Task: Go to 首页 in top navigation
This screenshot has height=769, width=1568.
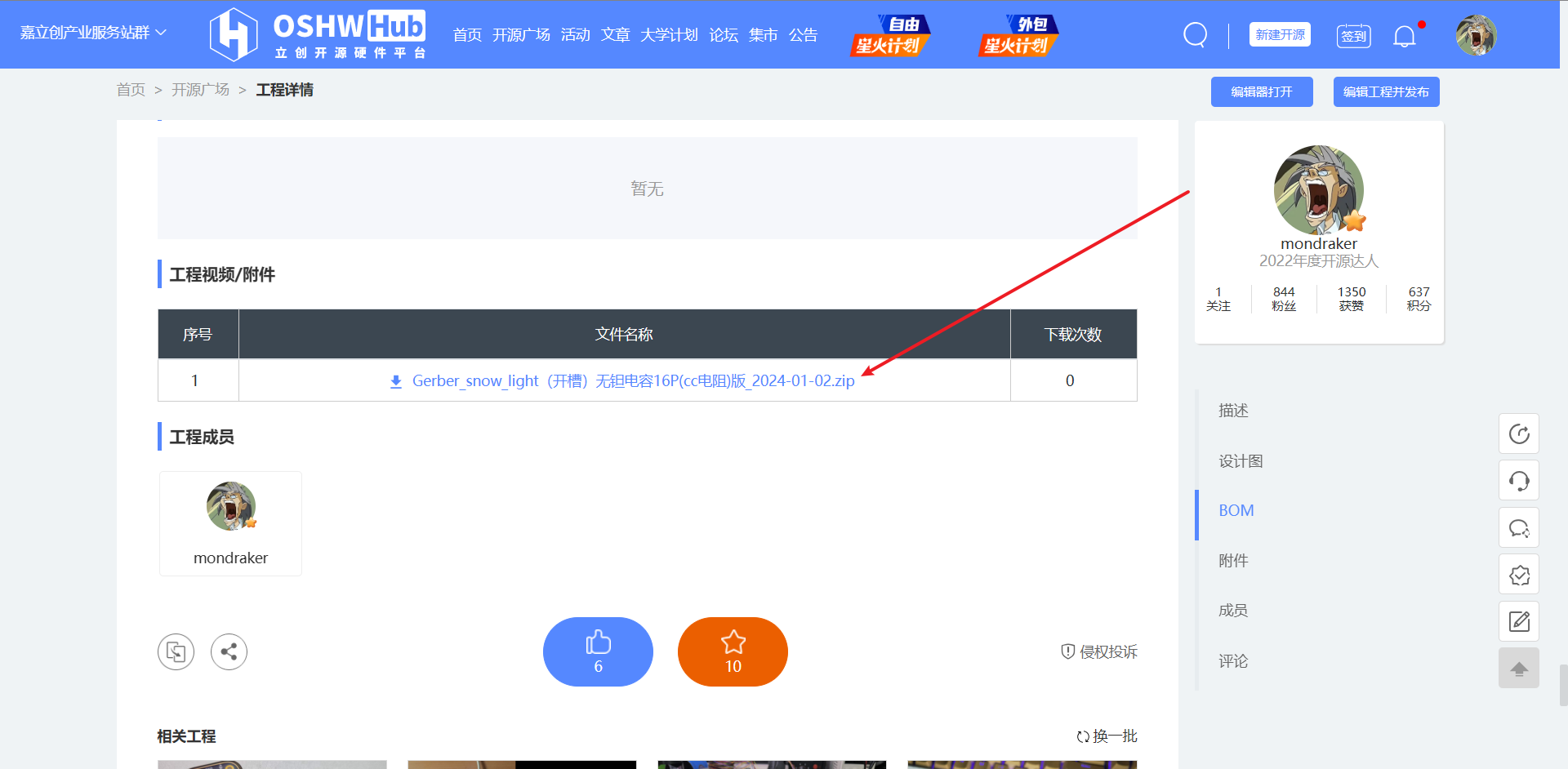Action: (467, 35)
